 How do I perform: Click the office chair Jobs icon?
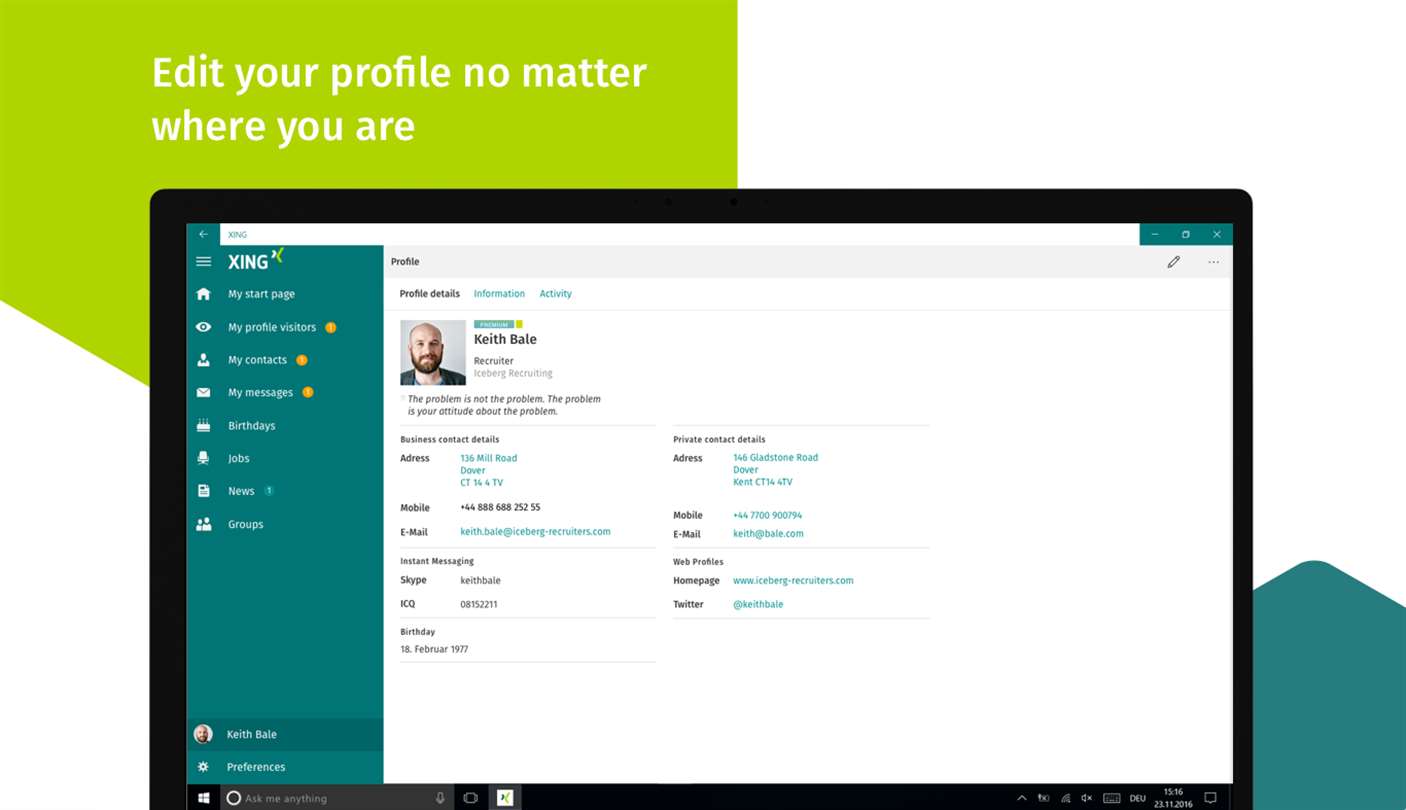204,458
